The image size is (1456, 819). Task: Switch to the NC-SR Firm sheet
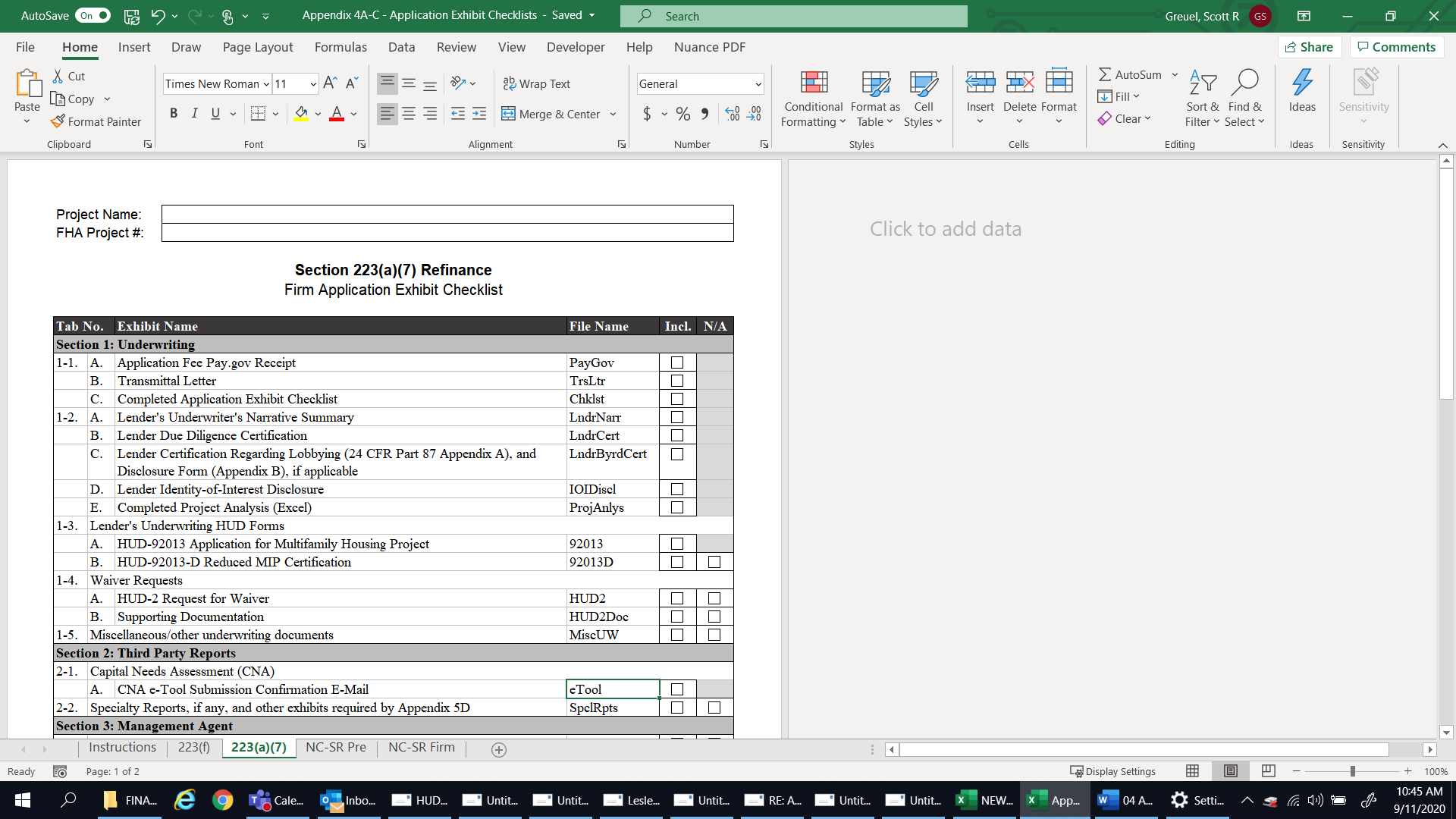(421, 747)
